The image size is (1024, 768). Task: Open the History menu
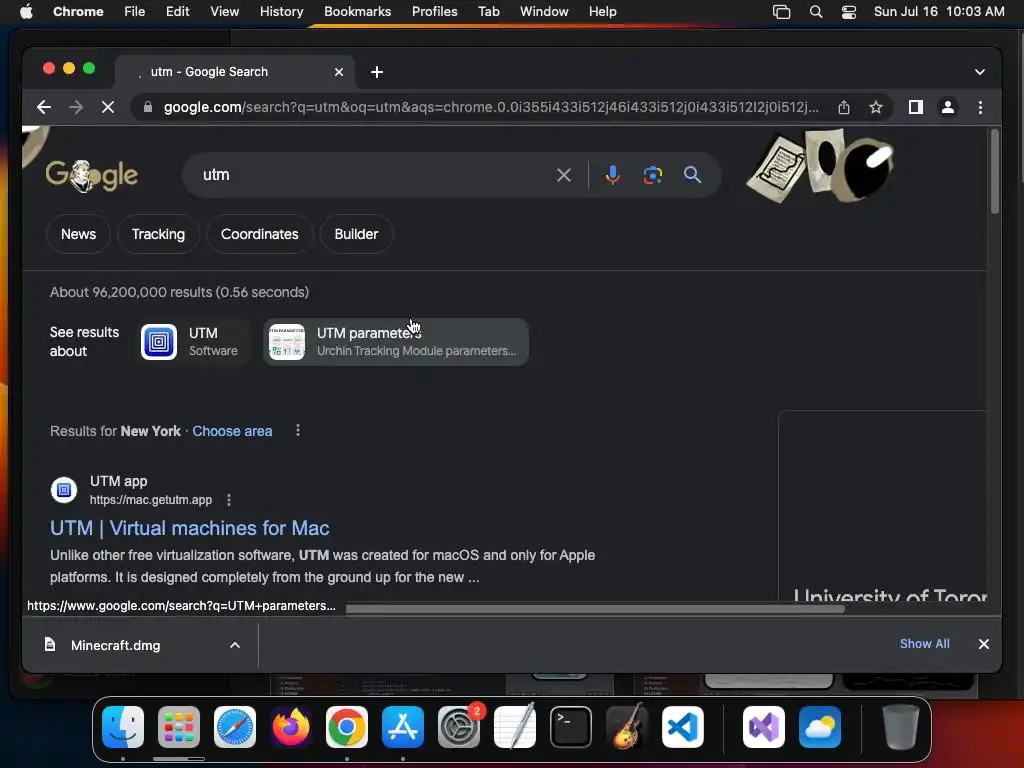tap(281, 11)
